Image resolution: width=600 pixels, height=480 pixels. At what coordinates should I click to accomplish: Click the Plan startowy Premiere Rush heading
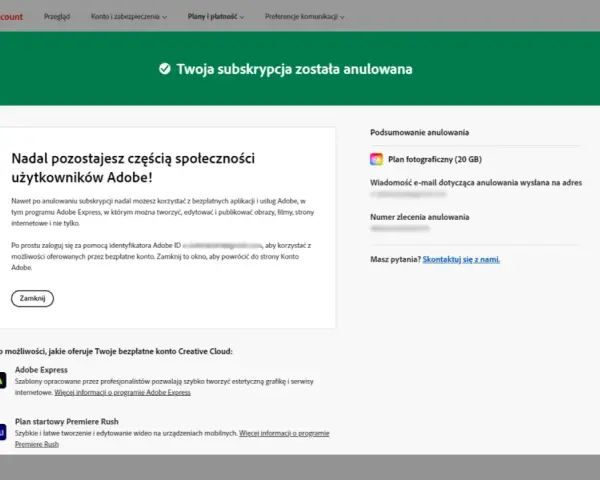pyautogui.click(x=67, y=421)
